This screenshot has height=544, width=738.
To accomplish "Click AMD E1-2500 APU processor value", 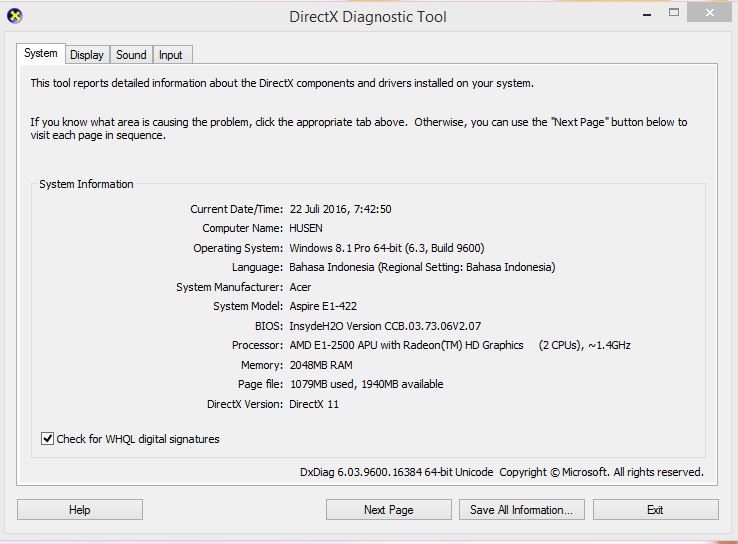I will click(460, 345).
